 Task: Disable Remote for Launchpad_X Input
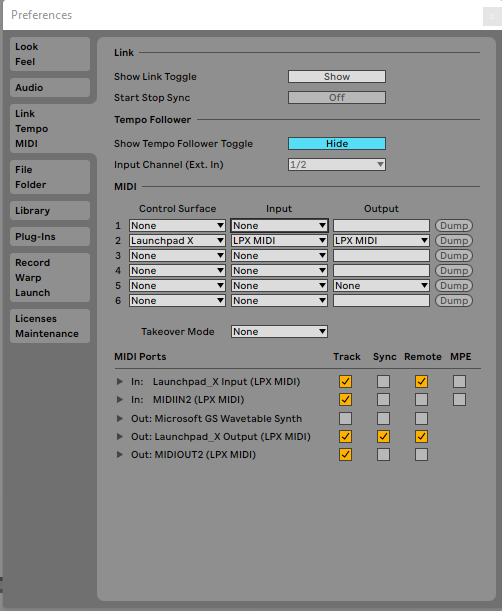(x=421, y=381)
